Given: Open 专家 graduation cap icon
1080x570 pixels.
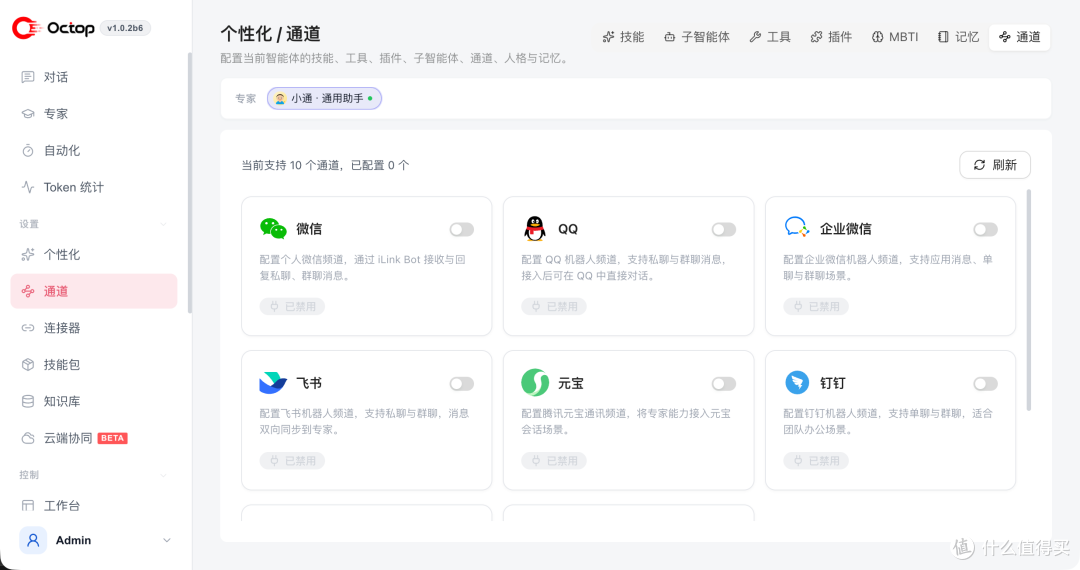Looking at the screenshot, I should (28, 114).
